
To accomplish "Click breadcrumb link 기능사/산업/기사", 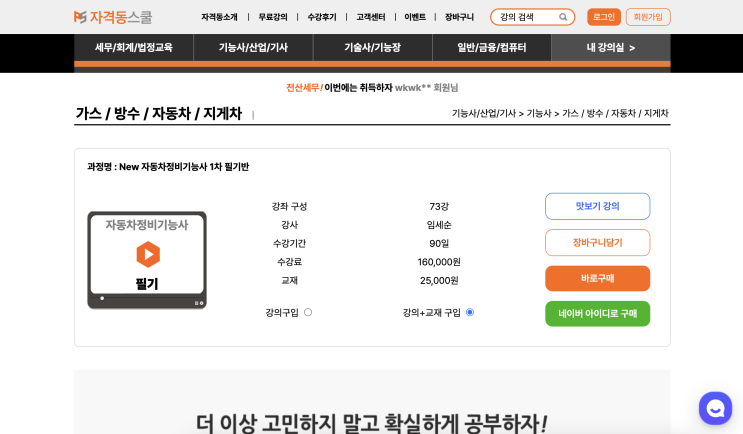I will 483,113.
